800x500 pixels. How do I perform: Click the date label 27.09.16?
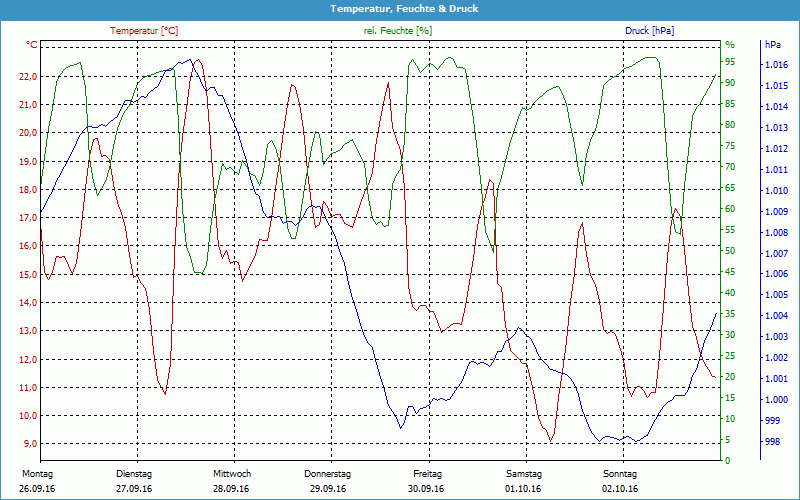[134, 489]
